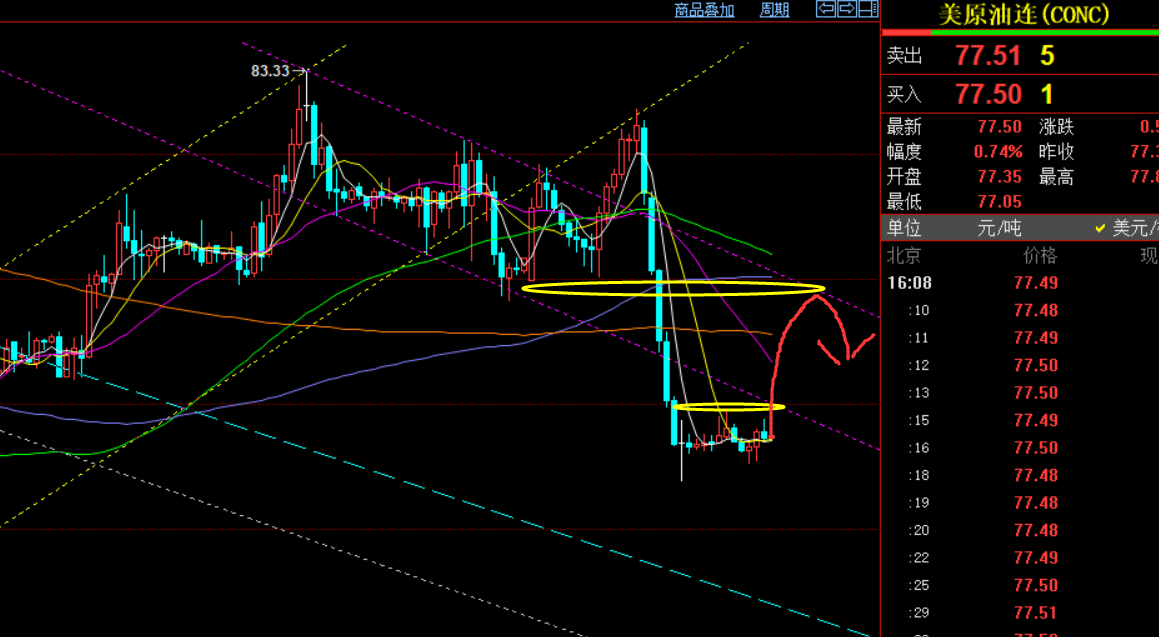The height and width of the screenshot is (637, 1159).
Task: Click the red-green buy/sell ratio bar
Action: tap(1019, 33)
